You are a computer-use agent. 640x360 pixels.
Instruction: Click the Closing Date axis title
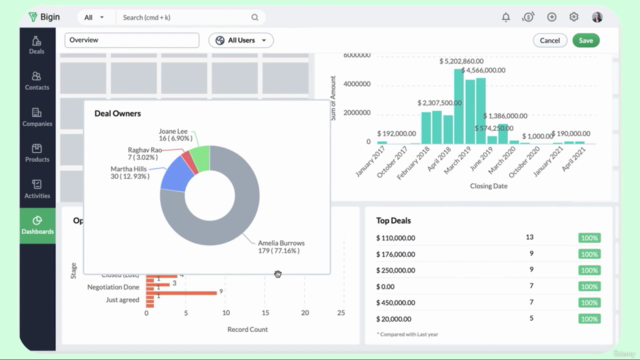point(489,186)
